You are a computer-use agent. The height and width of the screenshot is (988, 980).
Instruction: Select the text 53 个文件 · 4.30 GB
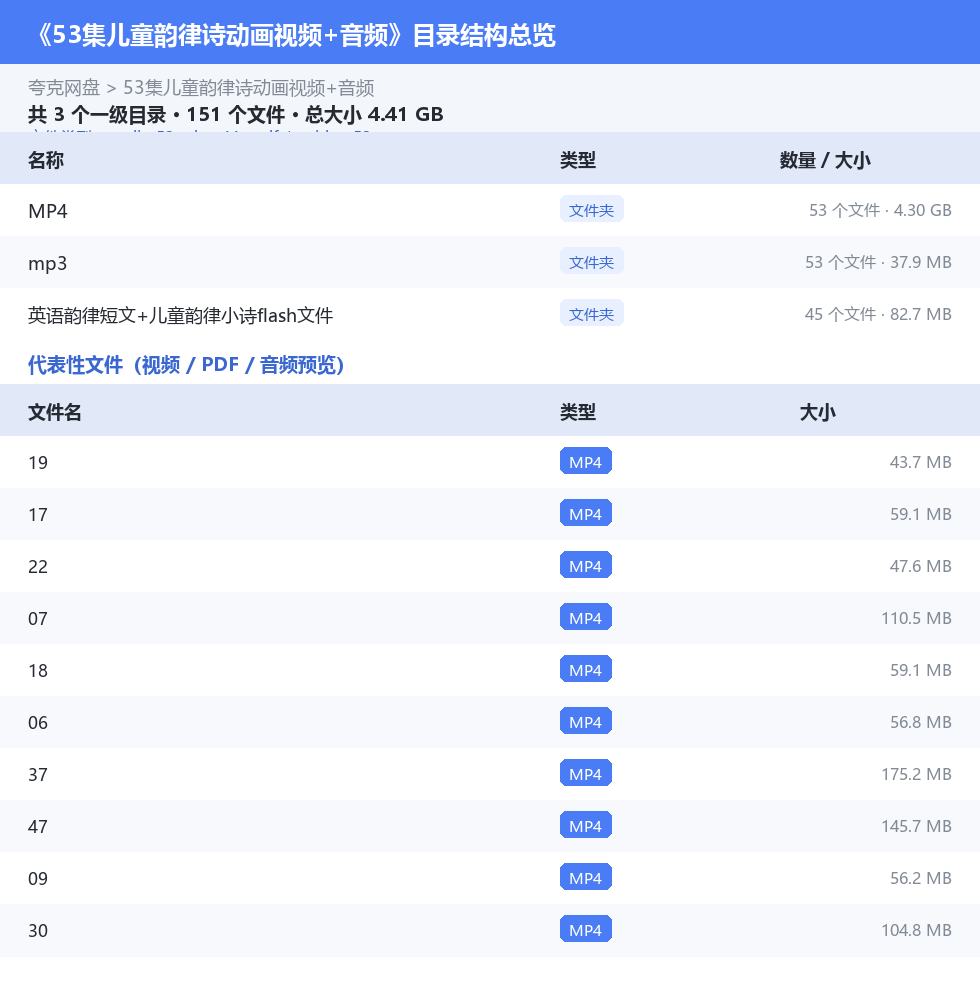pyautogui.click(x=880, y=210)
